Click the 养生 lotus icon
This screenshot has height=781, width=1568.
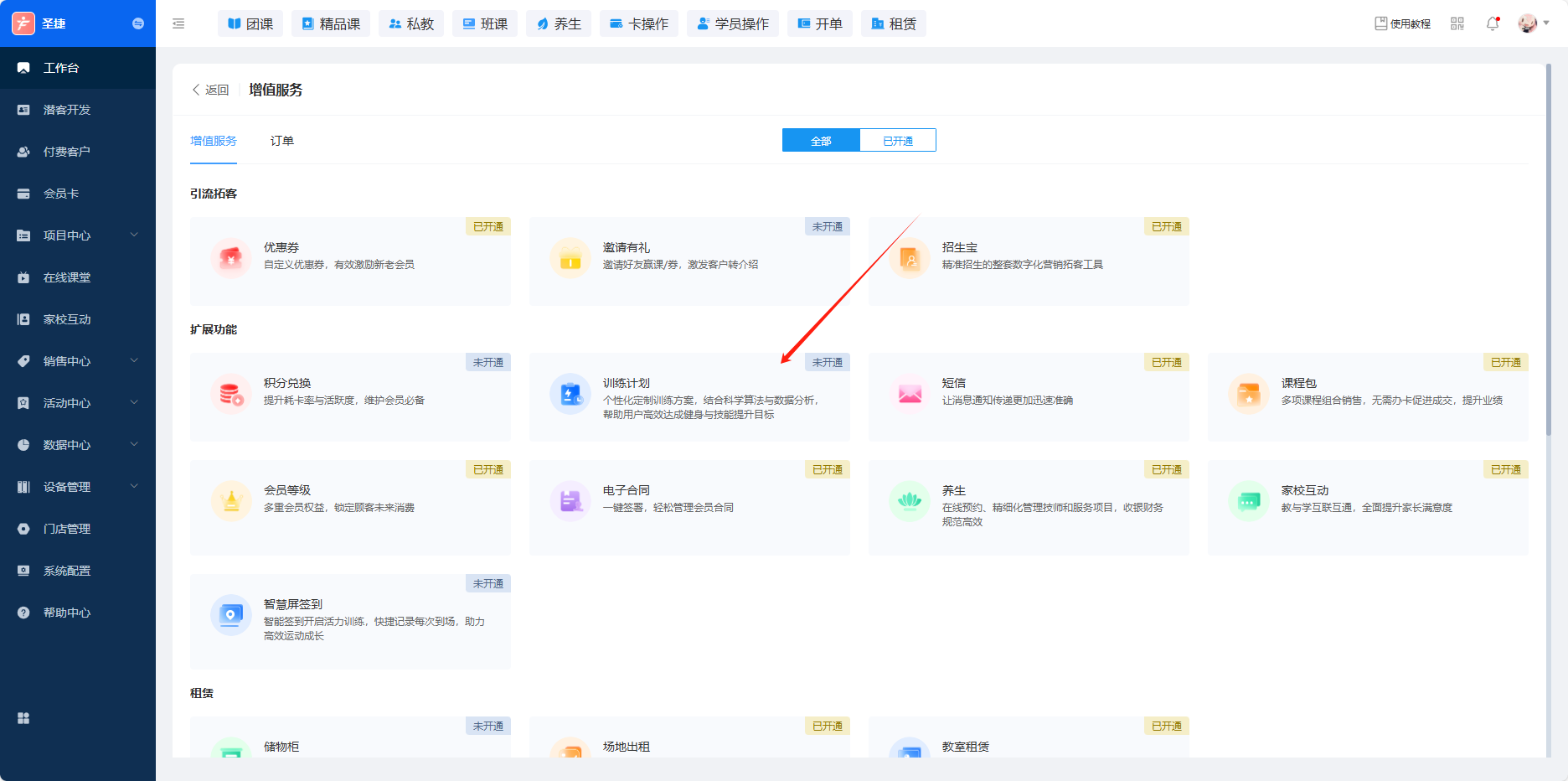(x=910, y=501)
